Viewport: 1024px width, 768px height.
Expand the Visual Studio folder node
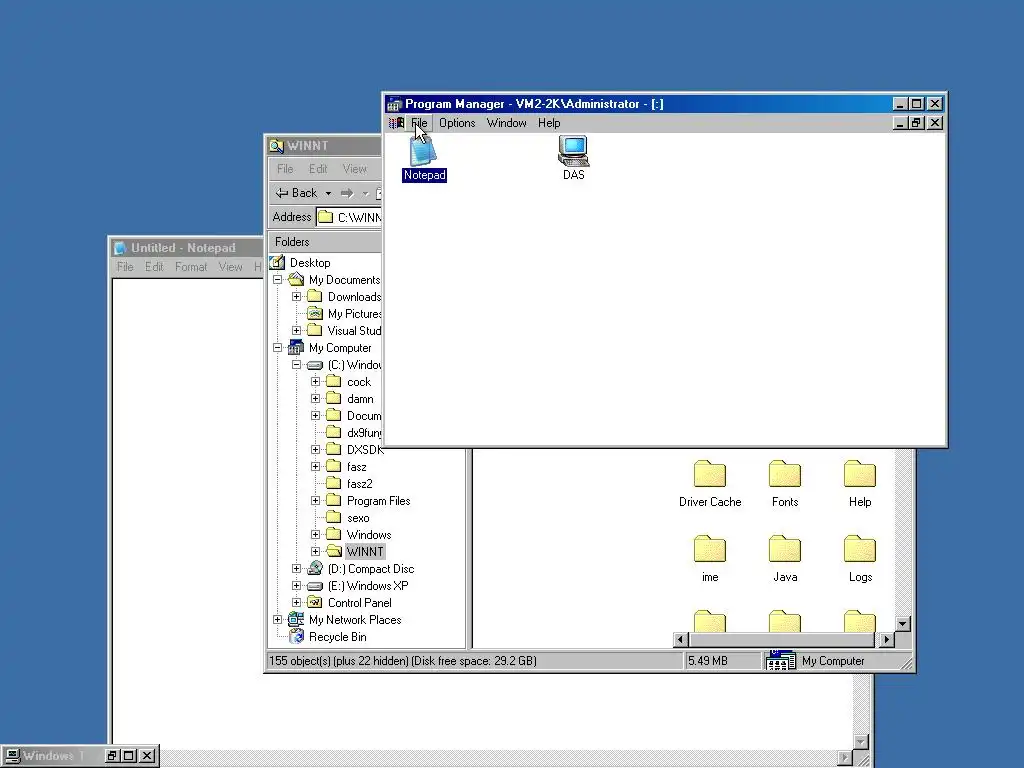296,330
